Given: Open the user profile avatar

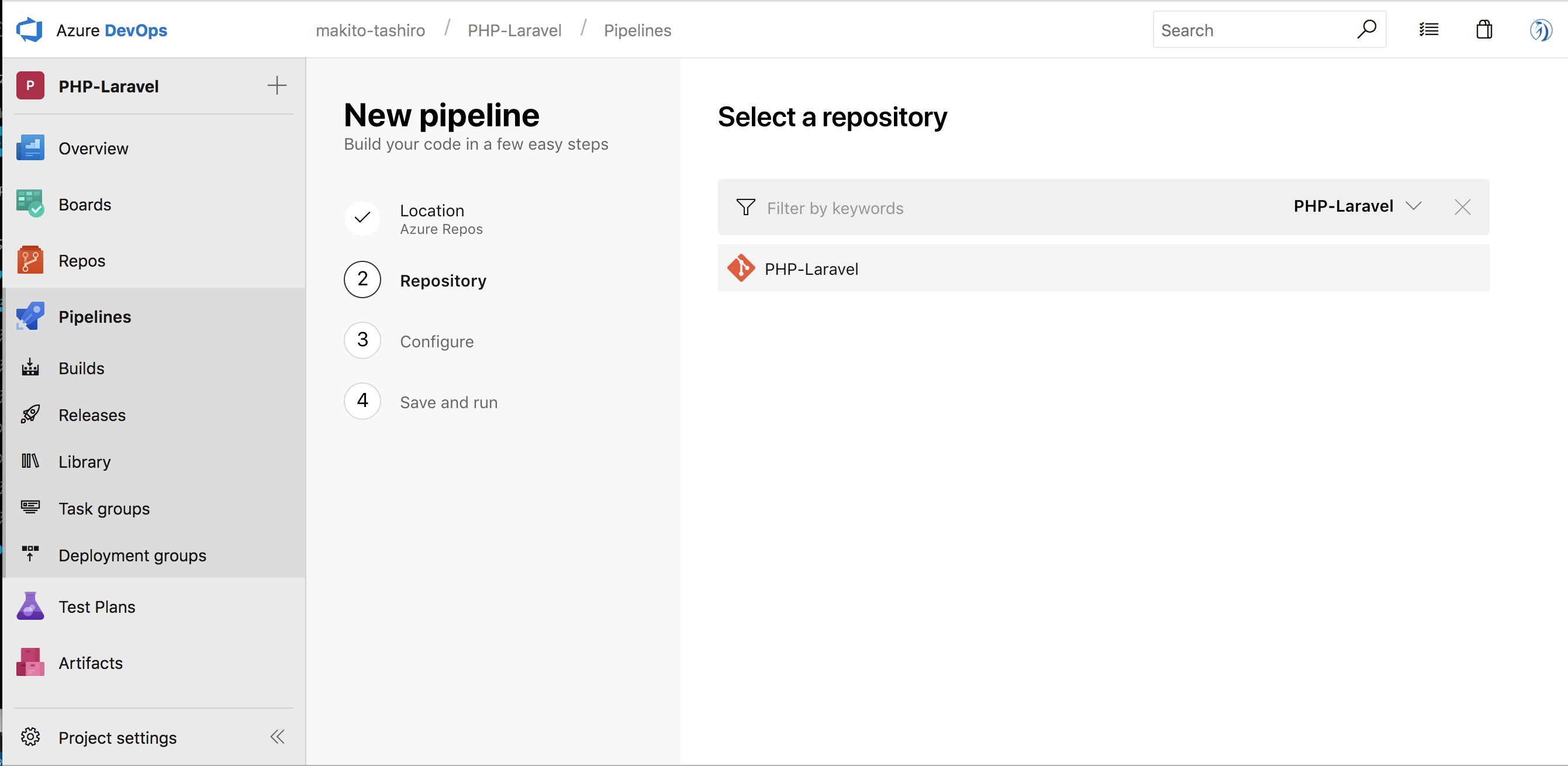Looking at the screenshot, I should point(1541,30).
